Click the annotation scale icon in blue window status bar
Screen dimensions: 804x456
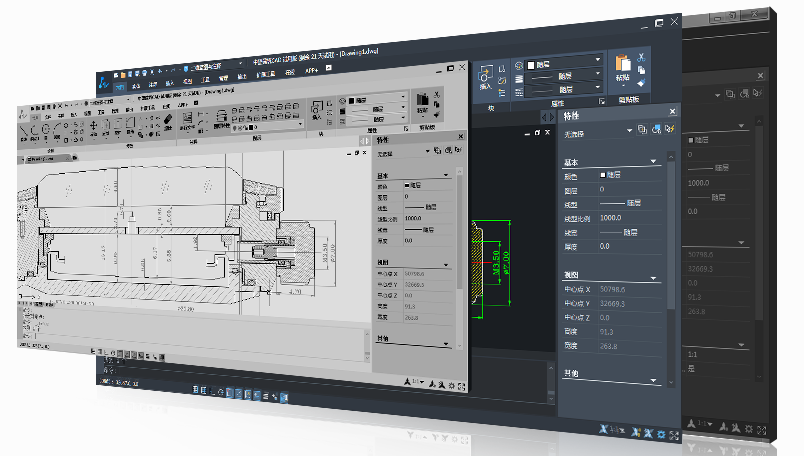pyautogui.click(x=604, y=429)
